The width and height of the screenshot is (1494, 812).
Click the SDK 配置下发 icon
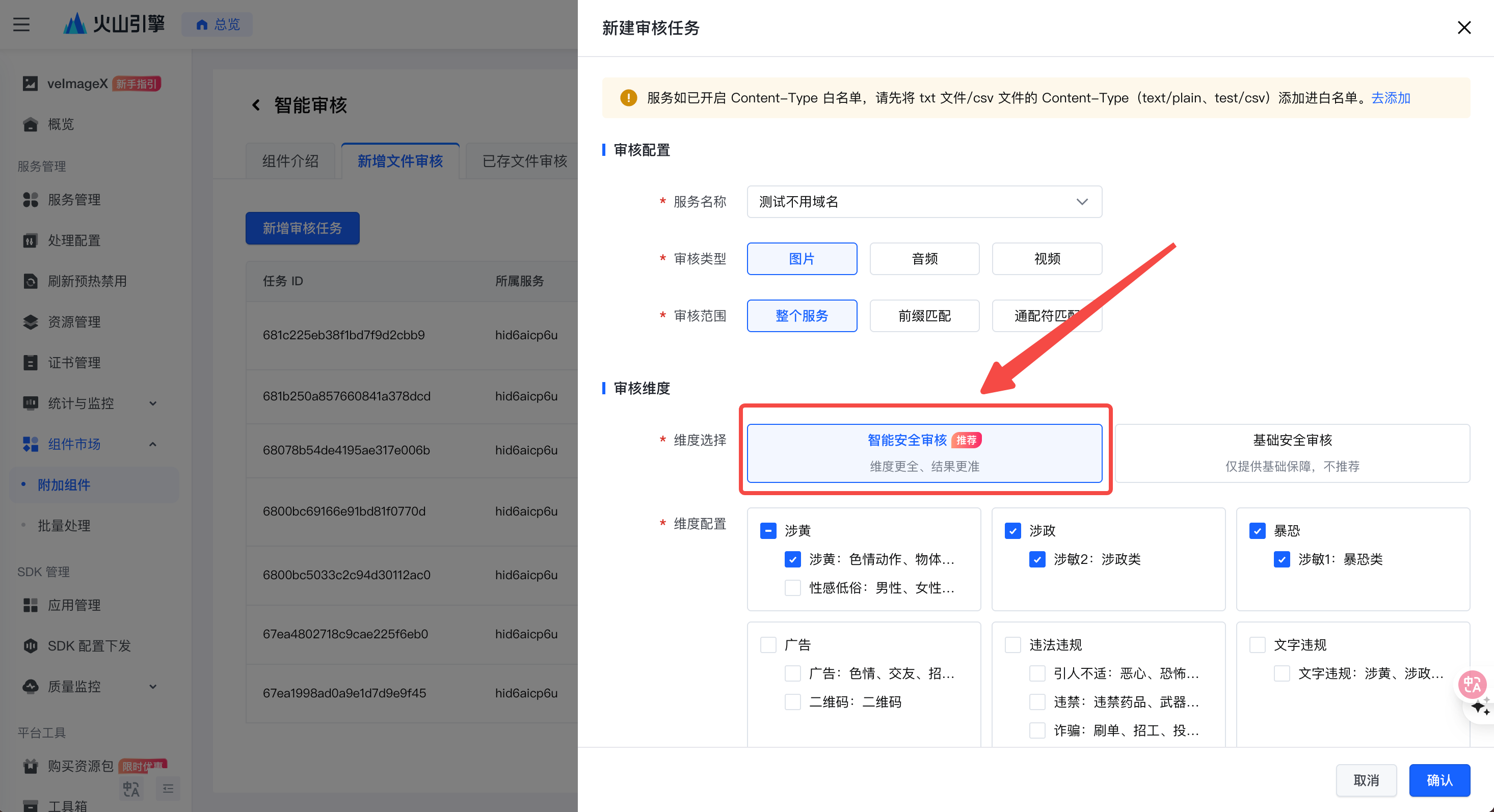(30, 645)
